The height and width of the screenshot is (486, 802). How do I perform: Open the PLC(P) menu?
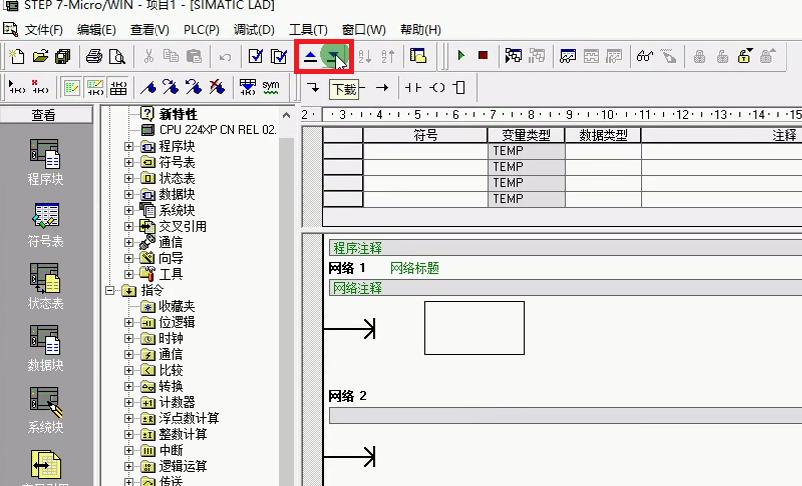point(202,30)
